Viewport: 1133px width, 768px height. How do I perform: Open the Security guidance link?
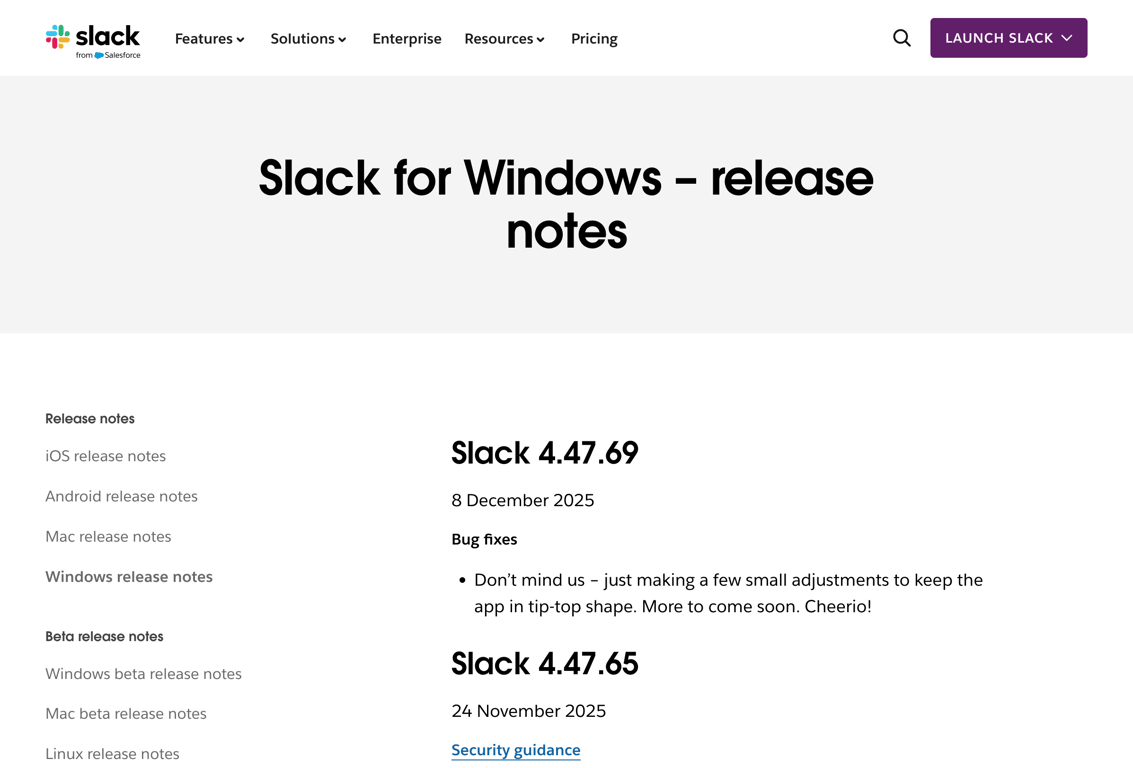point(516,750)
